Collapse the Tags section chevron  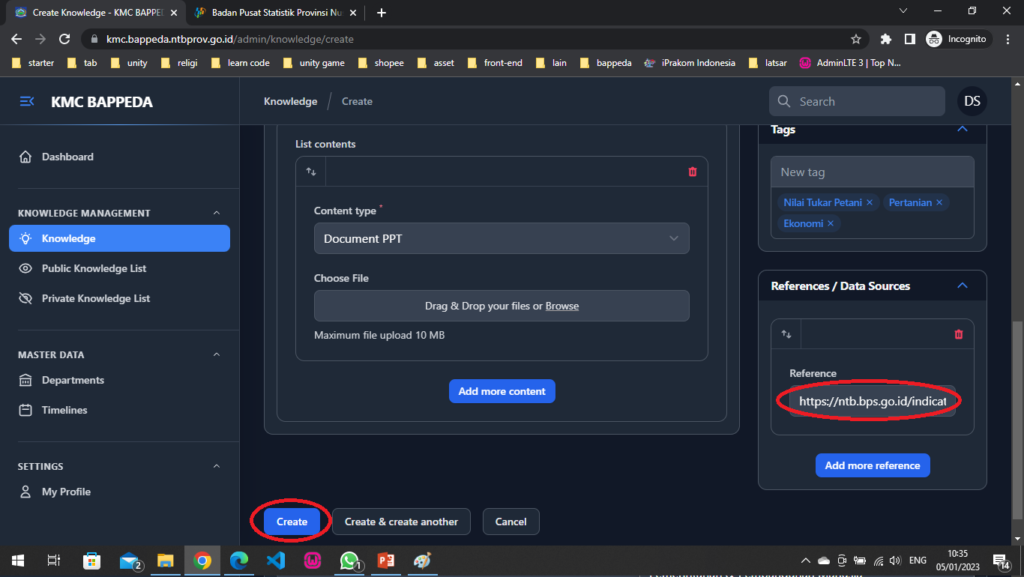click(x=962, y=130)
